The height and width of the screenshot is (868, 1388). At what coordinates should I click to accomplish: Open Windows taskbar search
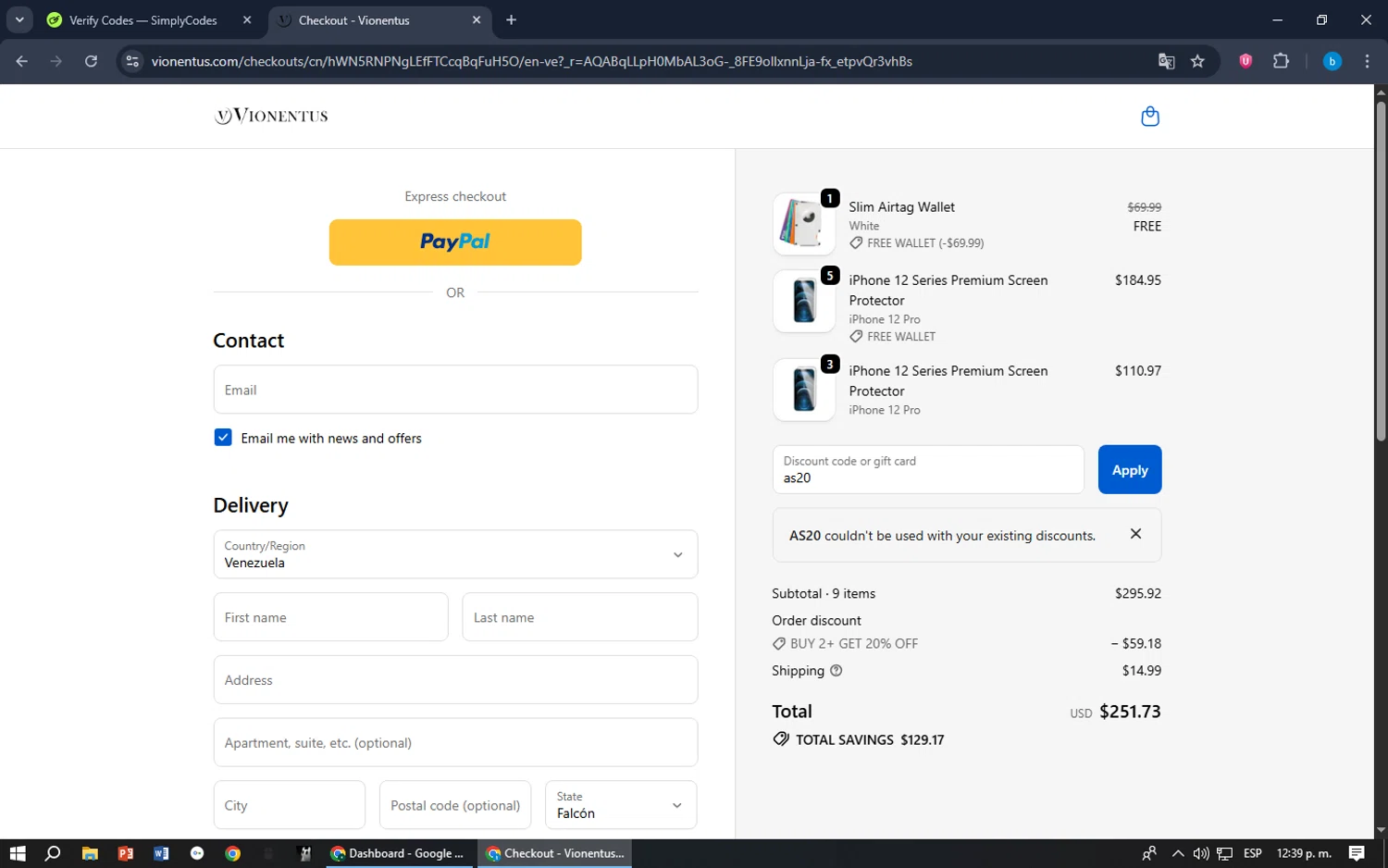(53, 853)
